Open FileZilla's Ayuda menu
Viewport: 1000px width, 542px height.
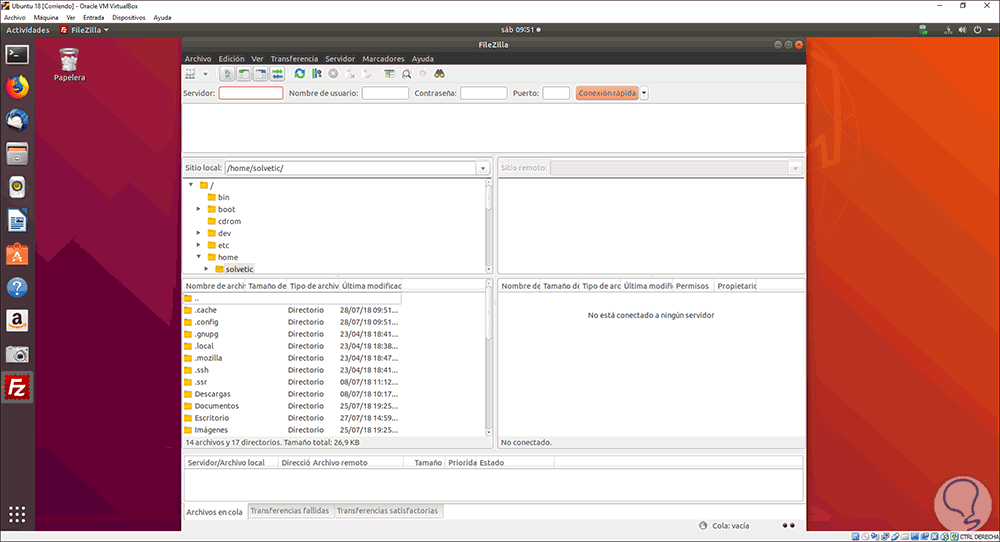click(423, 59)
